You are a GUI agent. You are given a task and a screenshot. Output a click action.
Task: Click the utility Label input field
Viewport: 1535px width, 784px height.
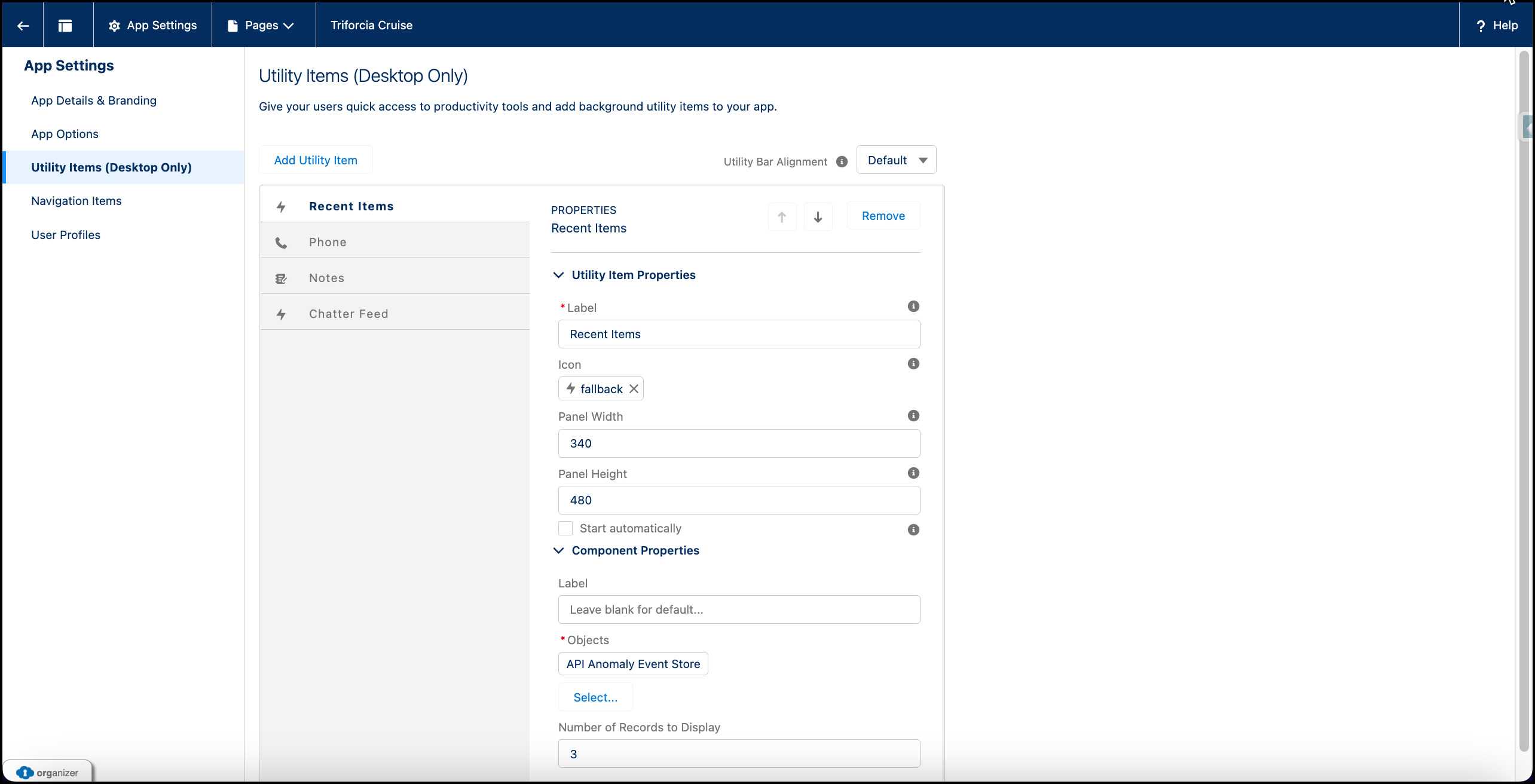tap(739, 334)
